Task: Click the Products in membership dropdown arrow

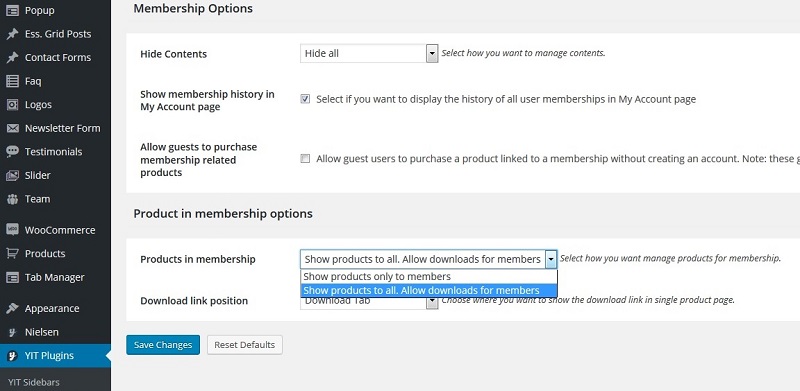Action: (551, 259)
